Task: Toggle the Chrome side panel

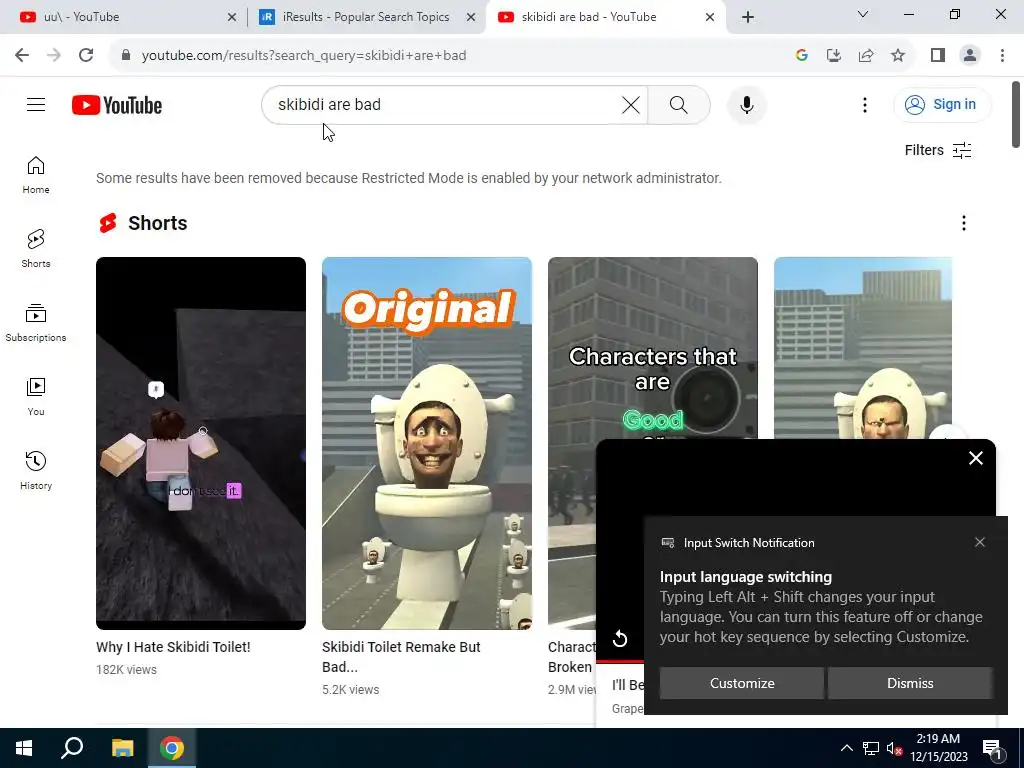Action: click(x=938, y=56)
